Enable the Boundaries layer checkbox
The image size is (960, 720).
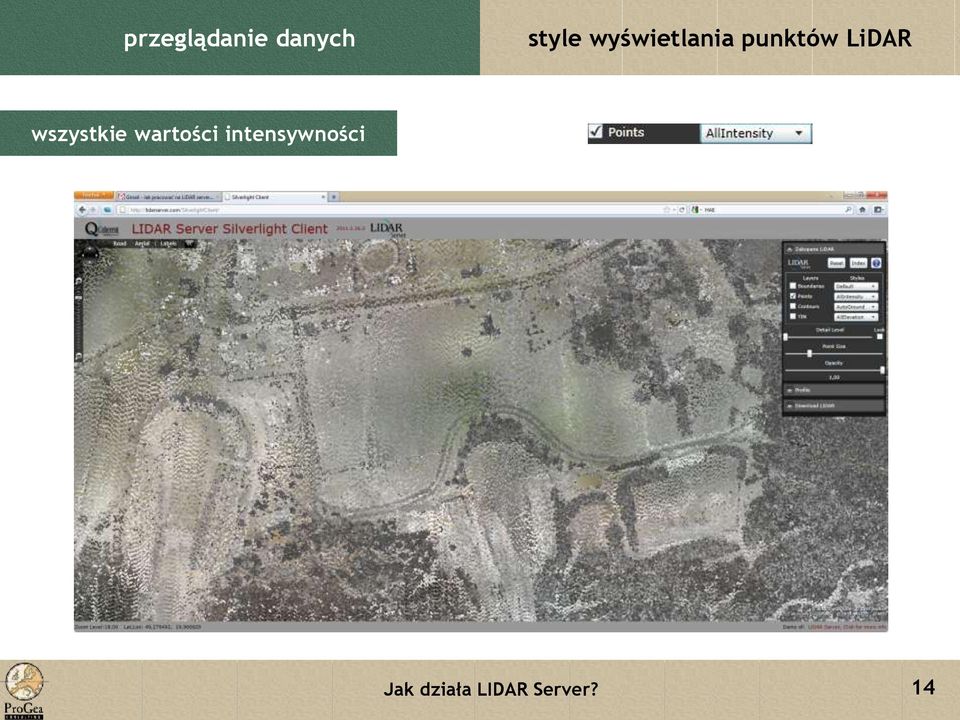(x=793, y=286)
